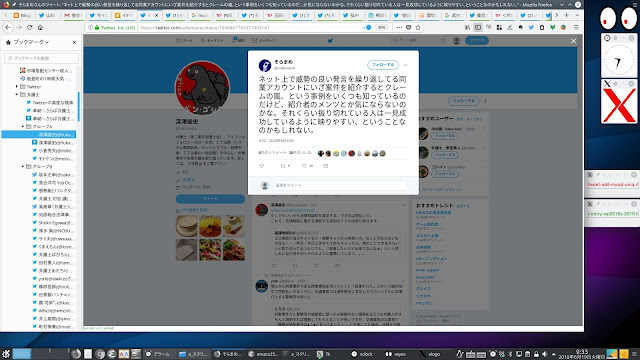The height and width of the screenshot is (360, 640).
Task: Switch to the Gmail tab
Action: pyautogui.click(x=73, y=15)
